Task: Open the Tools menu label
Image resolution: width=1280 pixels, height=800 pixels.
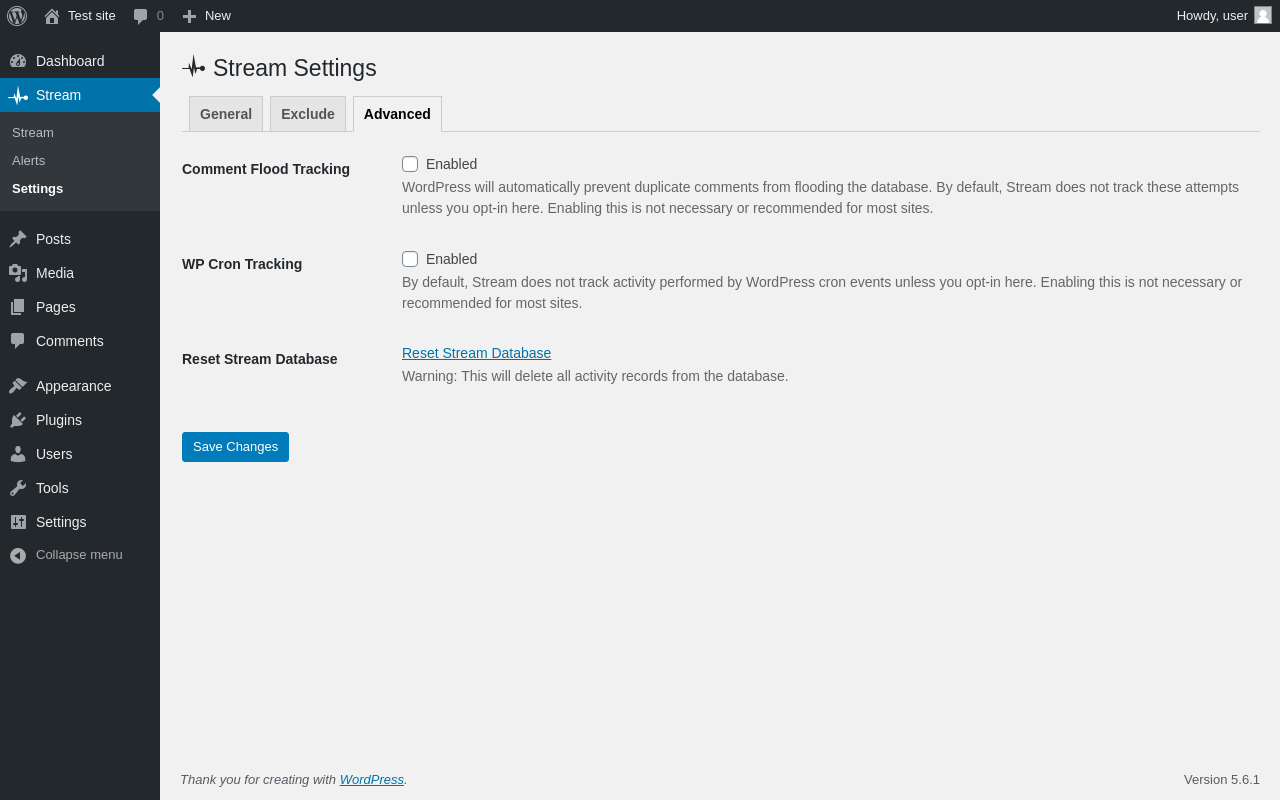Action: [x=52, y=488]
